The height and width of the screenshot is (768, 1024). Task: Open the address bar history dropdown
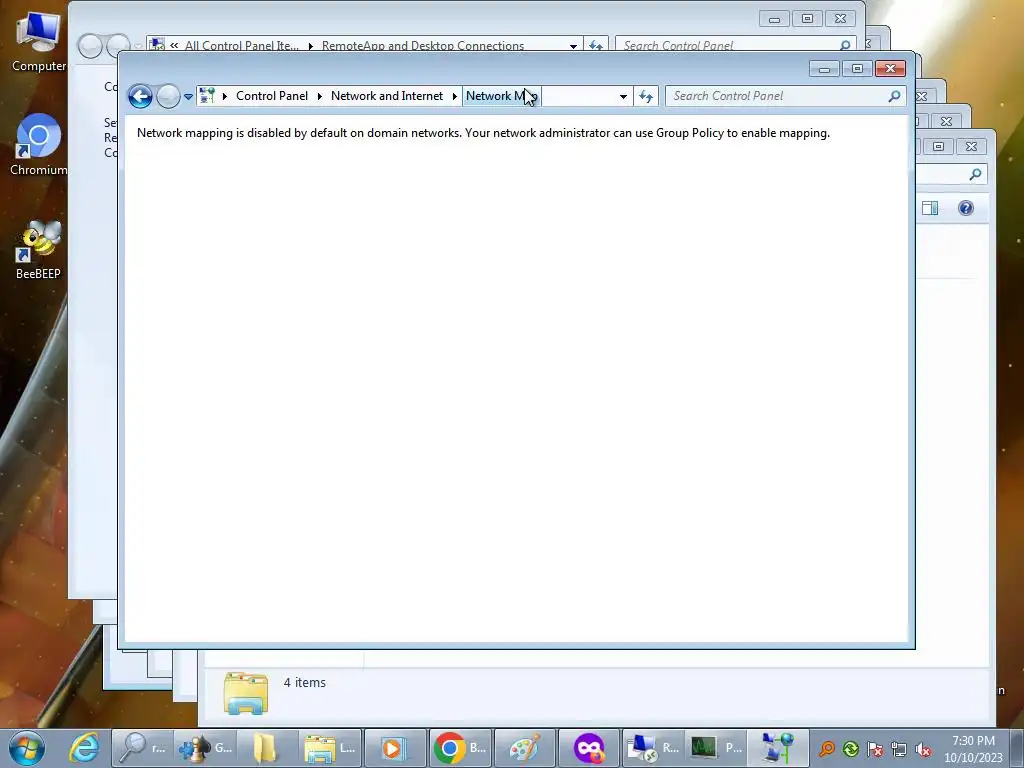point(623,97)
